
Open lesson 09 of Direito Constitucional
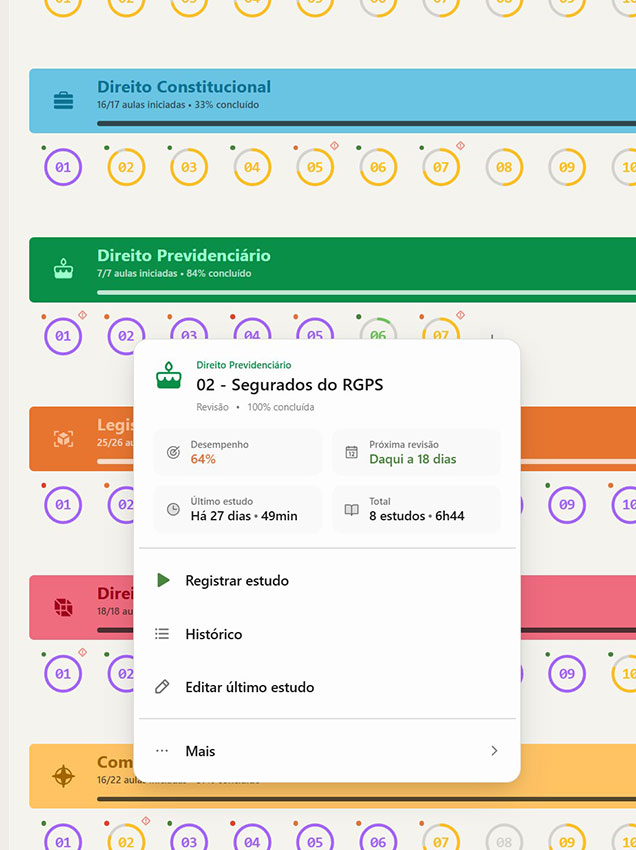tap(567, 167)
